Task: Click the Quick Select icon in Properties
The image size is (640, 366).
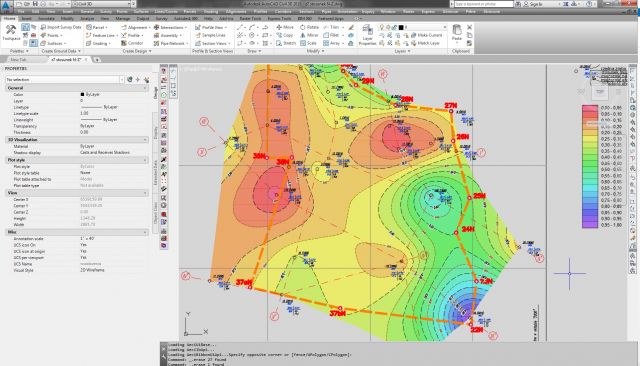Action: pyautogui.click(x=146, y=80)
